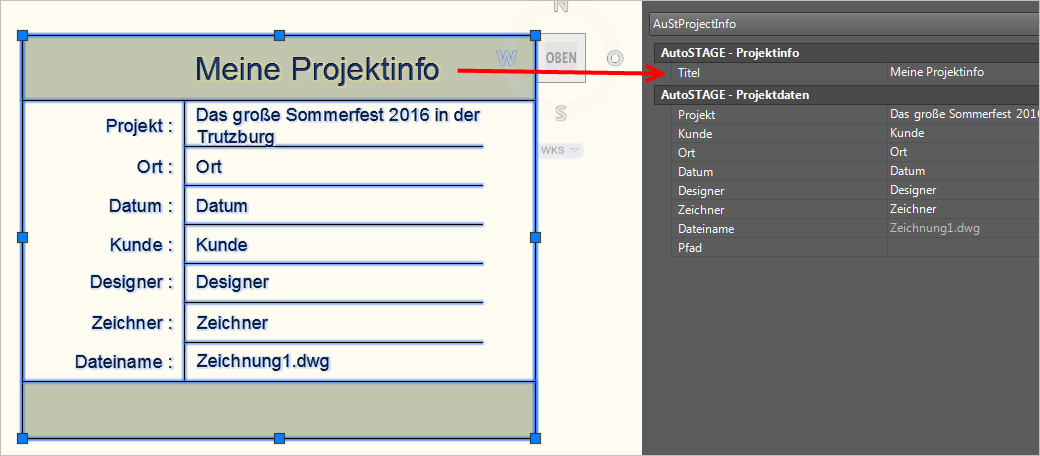Click the ViewCube compass letter W
The image size is (1040, 456).
click(507, 58)
